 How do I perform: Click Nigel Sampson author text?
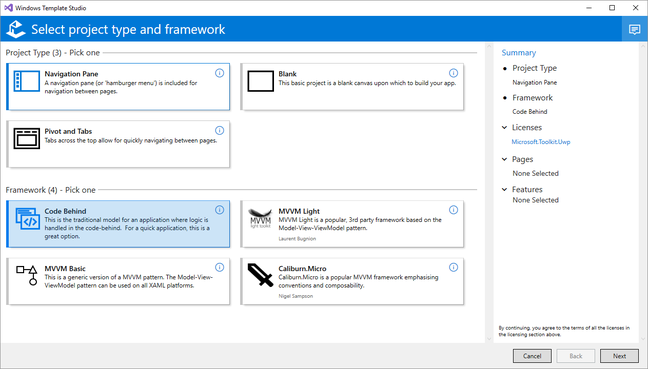pyautogui.click(x=295, y=296)
